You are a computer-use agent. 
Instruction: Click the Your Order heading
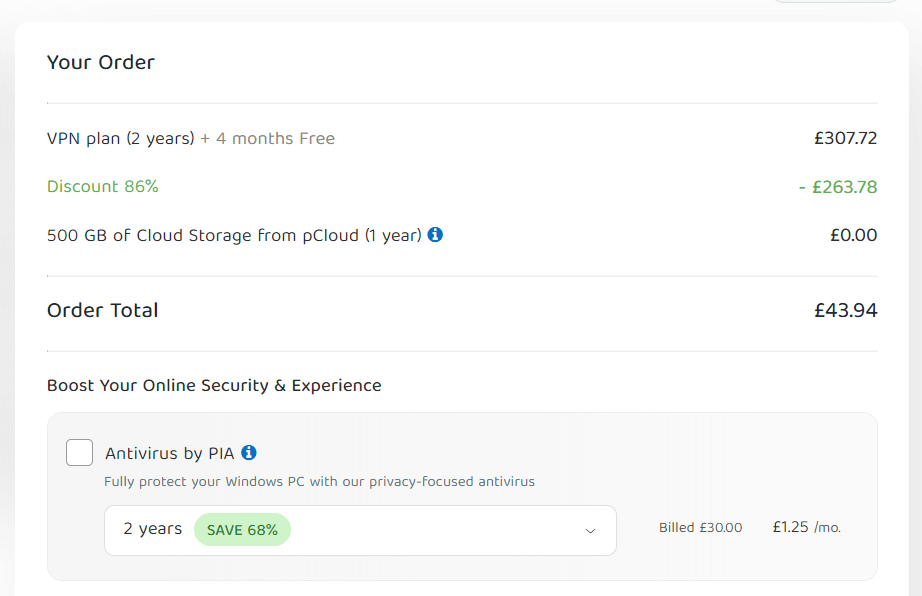(x=101, y=62)
